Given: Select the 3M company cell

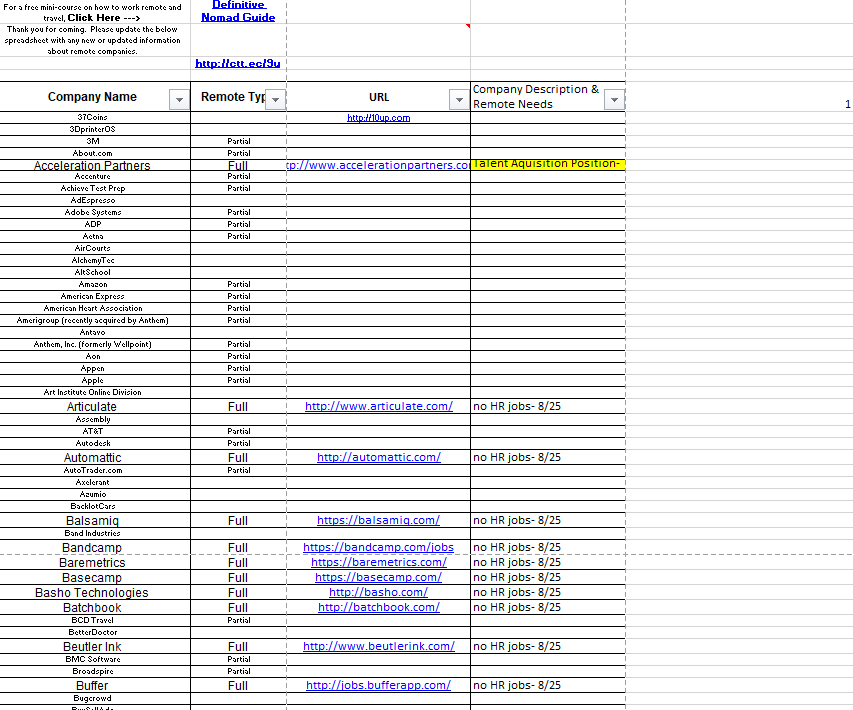Looking at the screenshot, I should 93,142.
